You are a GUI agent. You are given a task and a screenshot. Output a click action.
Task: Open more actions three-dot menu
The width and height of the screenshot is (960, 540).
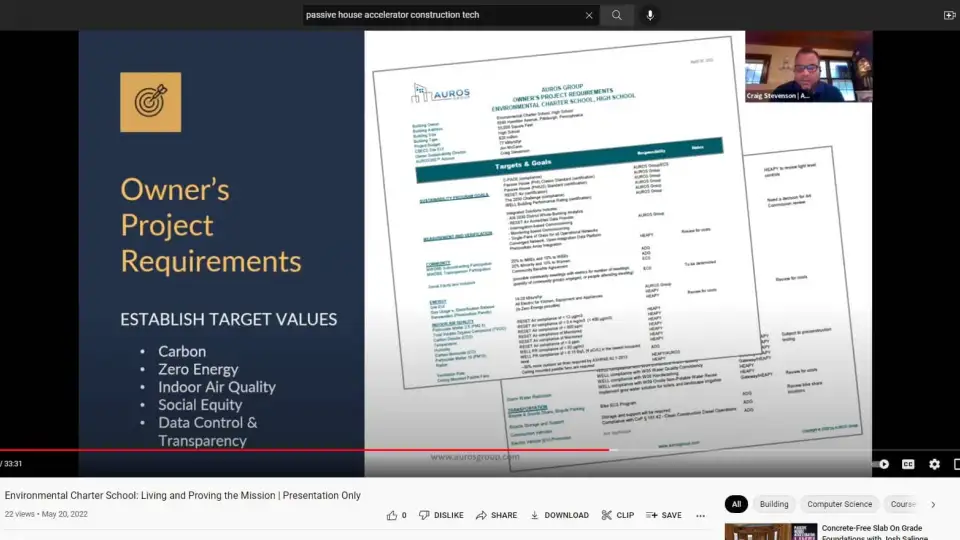click(x=700, y=515)
